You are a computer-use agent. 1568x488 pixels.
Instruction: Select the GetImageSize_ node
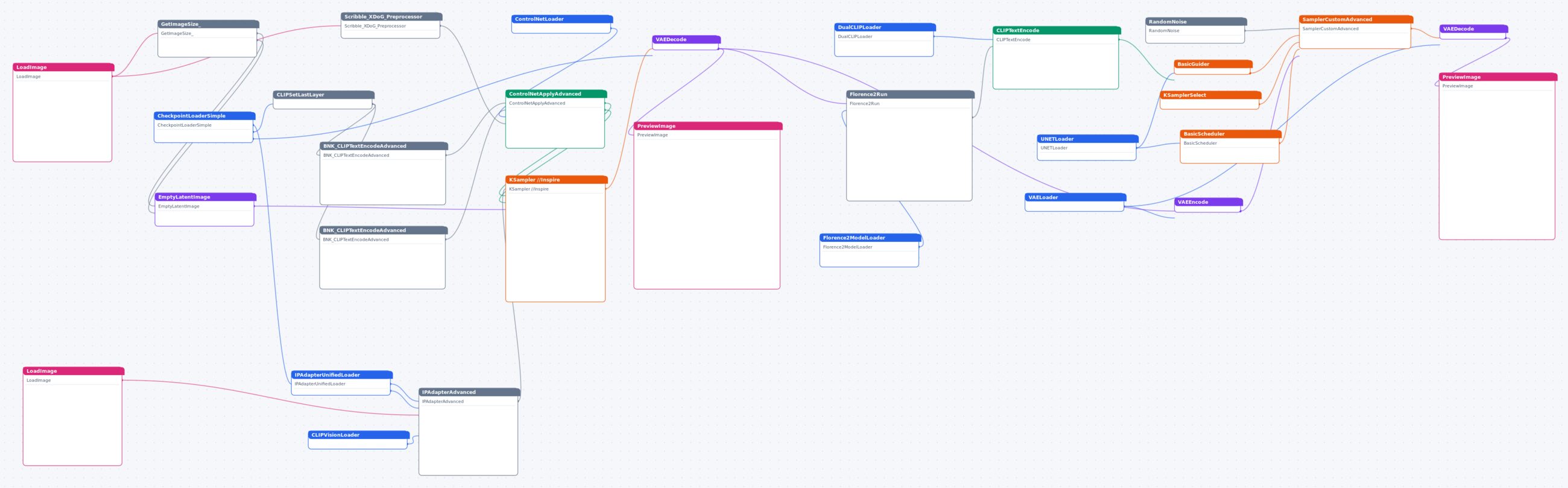click(x=207, y=39)
